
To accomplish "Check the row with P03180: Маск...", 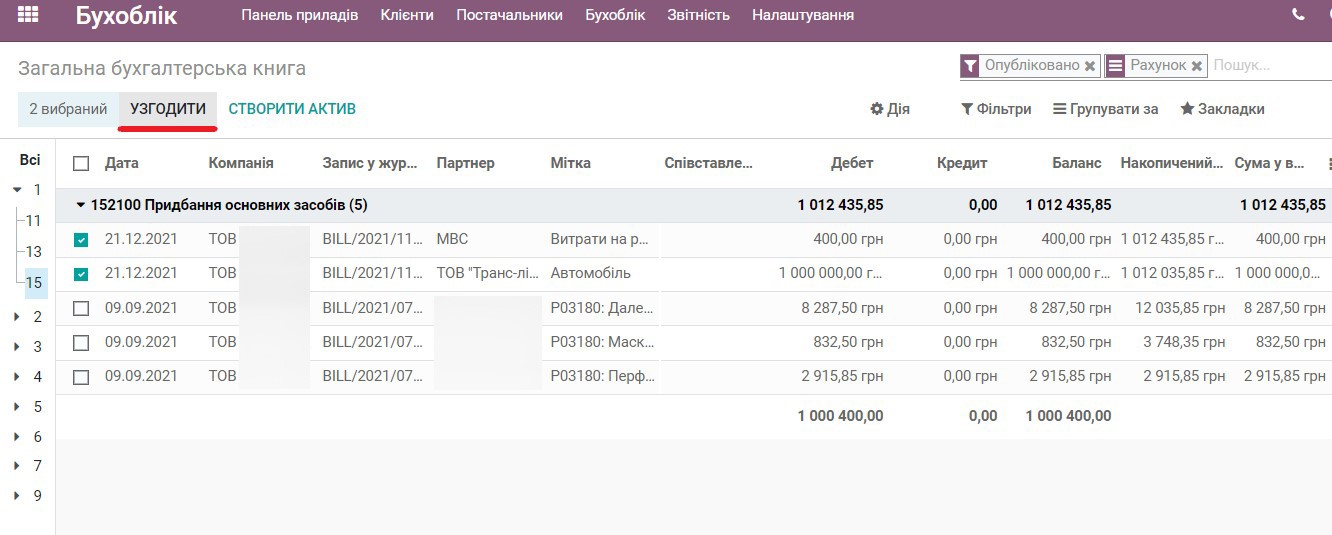I will point(81,343).
